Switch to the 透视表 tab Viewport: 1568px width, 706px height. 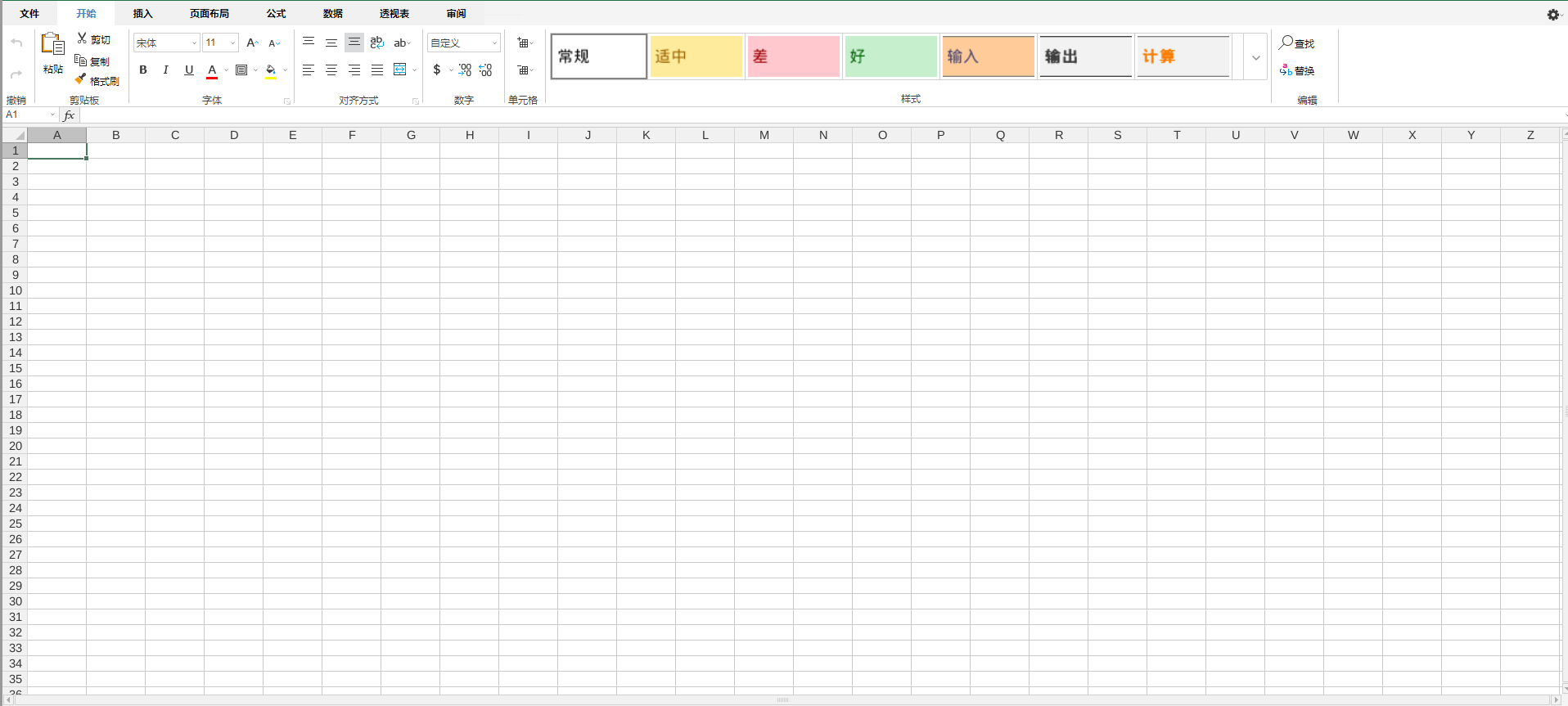[x=394, y=14]
